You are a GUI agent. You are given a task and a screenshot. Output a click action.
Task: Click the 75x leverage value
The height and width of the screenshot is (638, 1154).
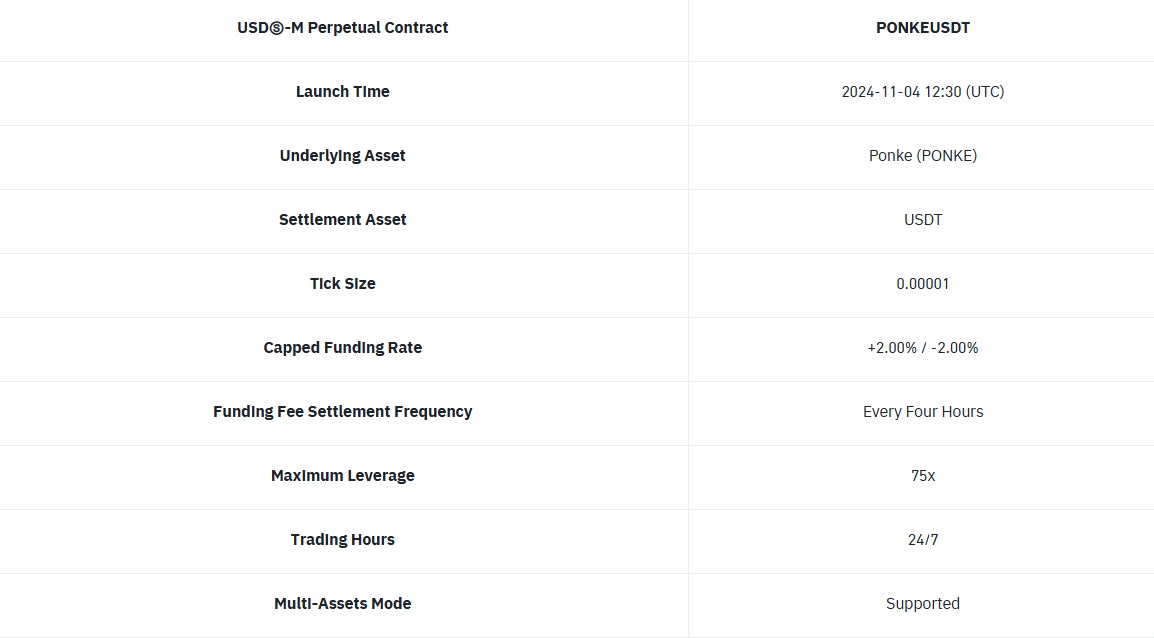(x=923, y=476)
